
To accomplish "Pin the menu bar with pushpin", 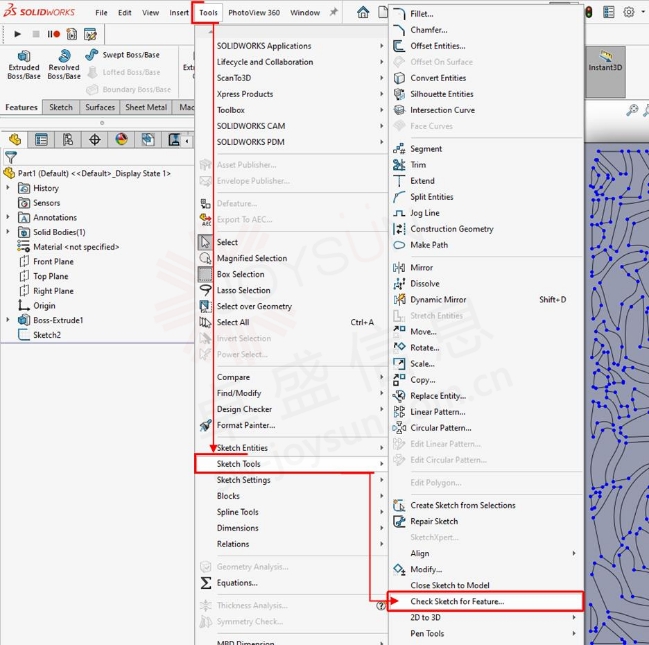I will coord(334,12).
